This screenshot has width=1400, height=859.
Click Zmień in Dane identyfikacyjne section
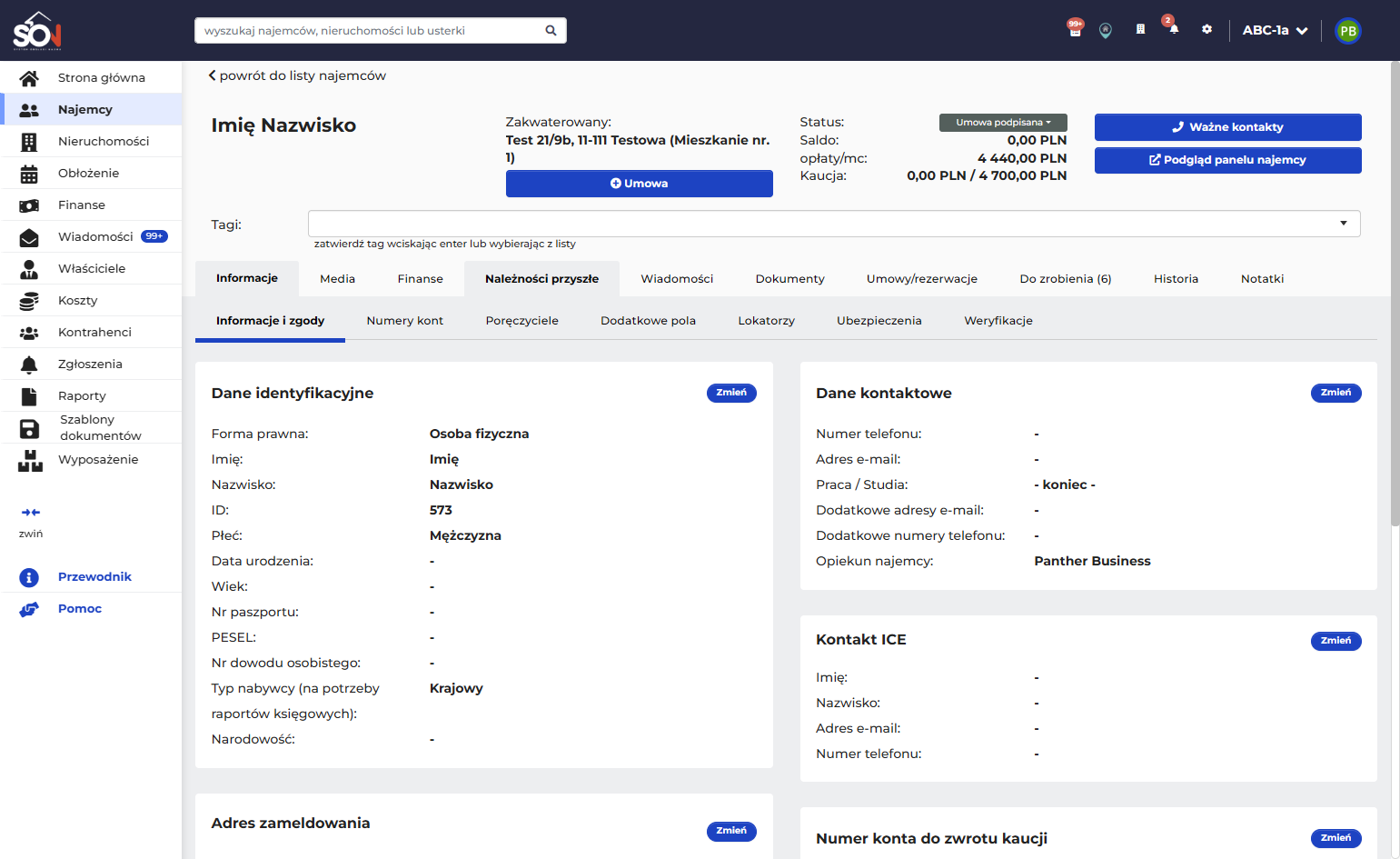pyautogui.click(x=731, y=393)
